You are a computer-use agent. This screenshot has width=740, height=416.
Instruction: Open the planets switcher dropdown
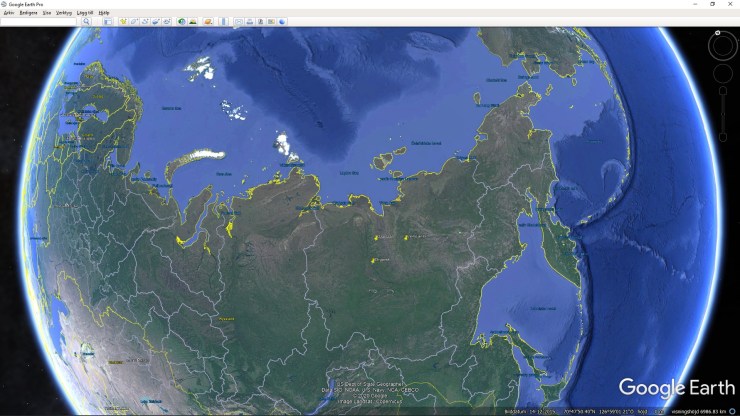(207, 21)
